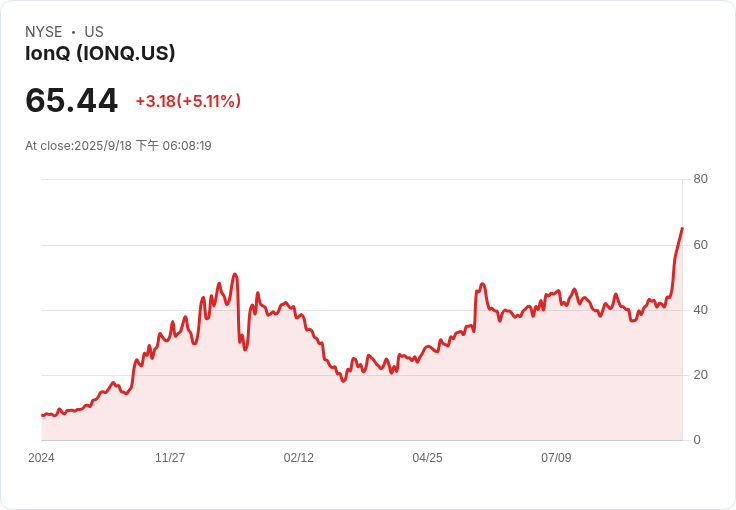The width and height of the screenshot is (736, 510).
Task: Click the 65.44 current price
Action: pos(71,101)
